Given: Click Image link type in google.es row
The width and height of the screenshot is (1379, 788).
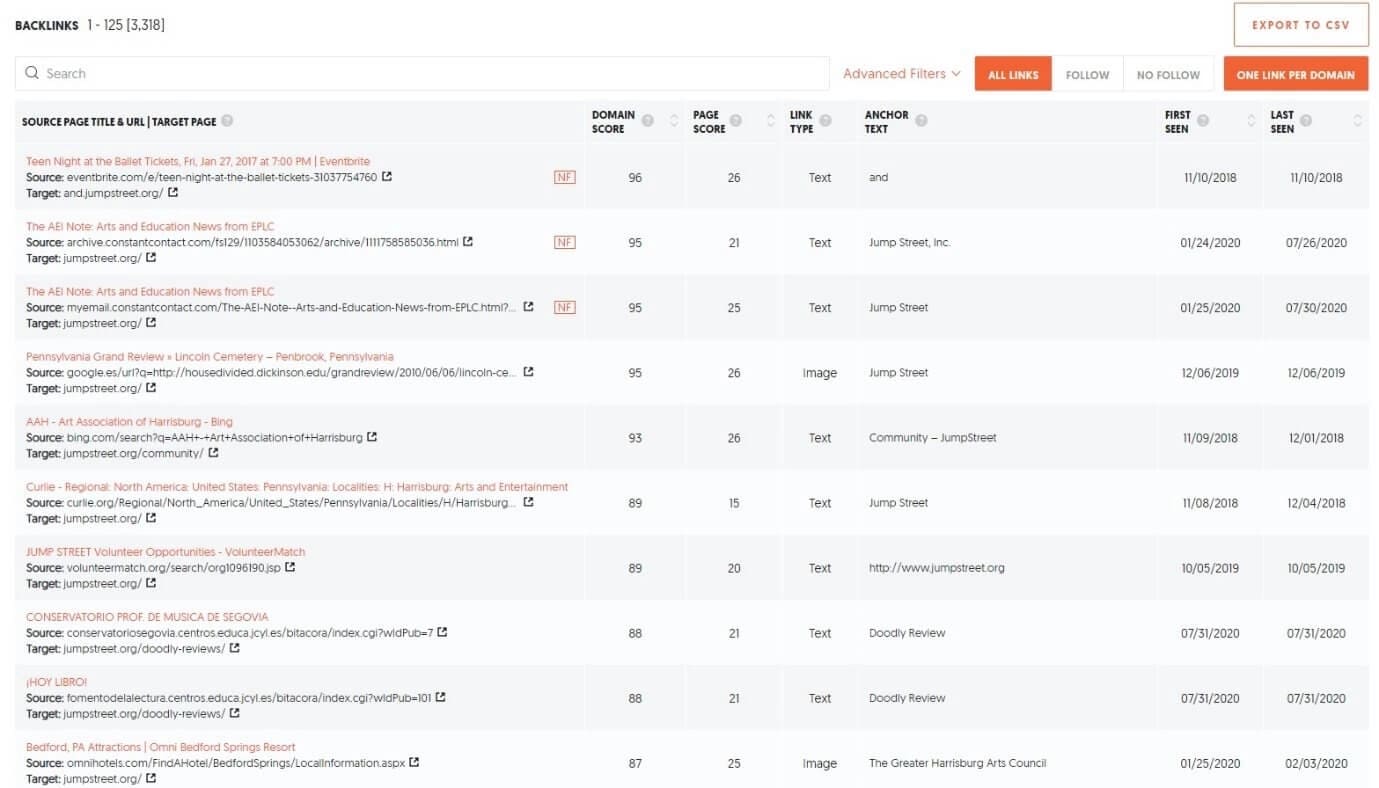Looking at the screenshot, I should coord(819,372).
